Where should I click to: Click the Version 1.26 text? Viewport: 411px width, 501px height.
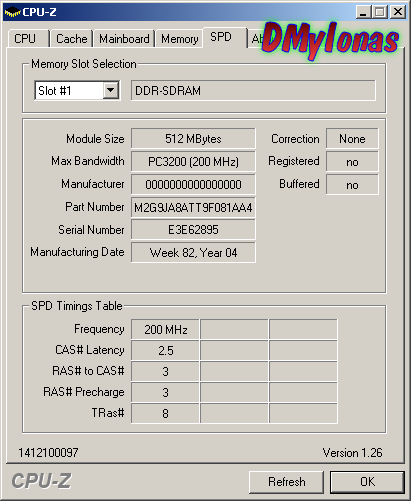click(352, 453)
